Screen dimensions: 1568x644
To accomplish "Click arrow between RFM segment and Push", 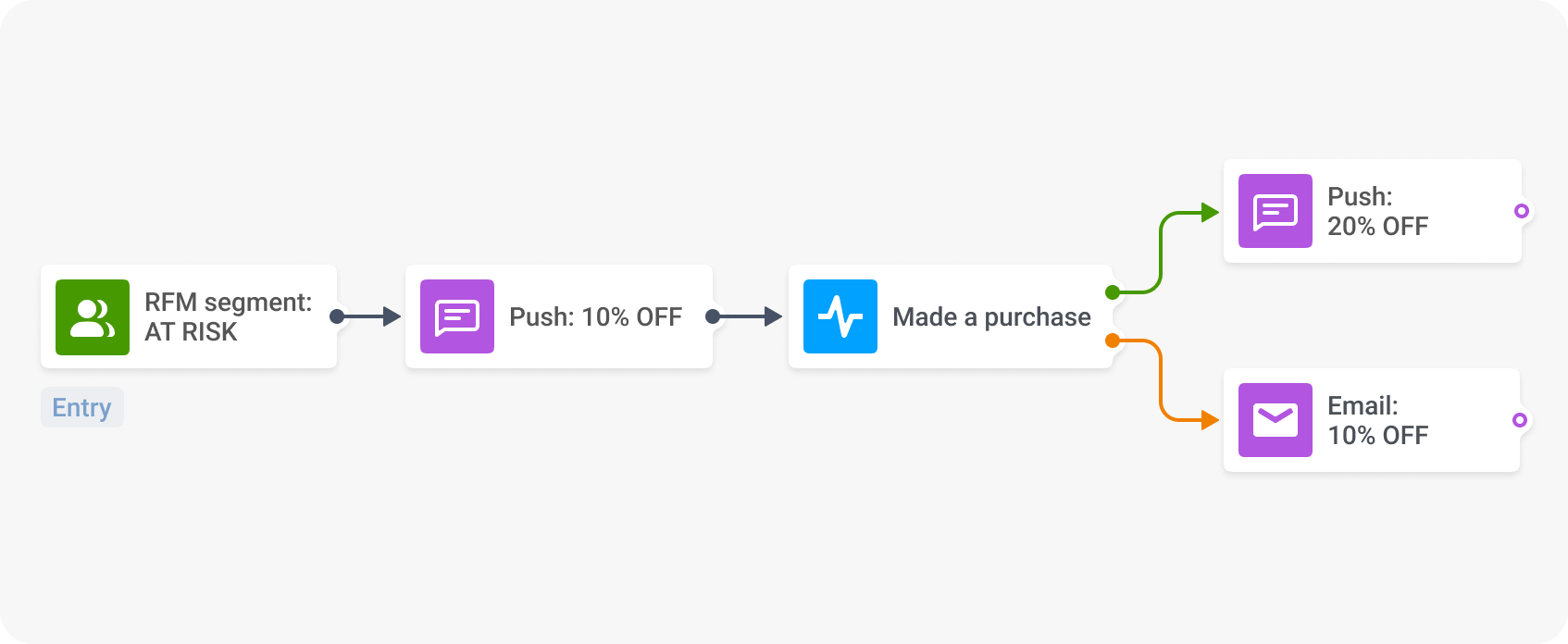I will point(370,316).
